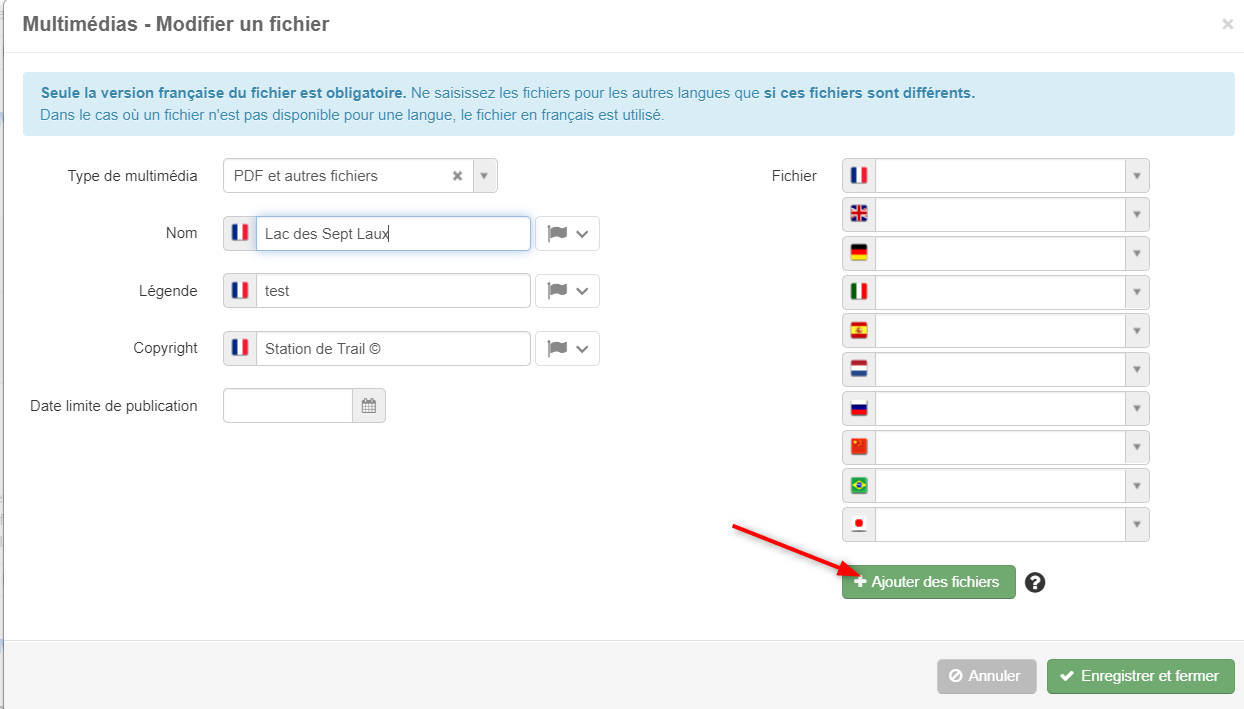Screen dimensions: 1244x709
Task: Expand the Russian file dropdown
Action: pos(1137,409)
